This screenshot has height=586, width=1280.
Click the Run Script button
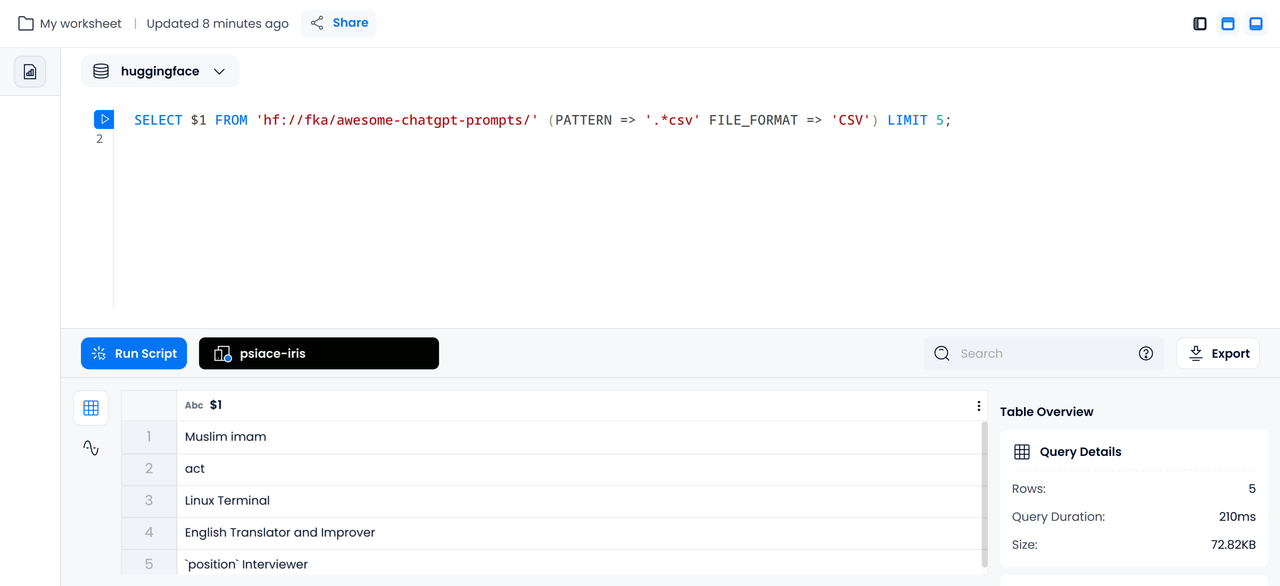134,354
